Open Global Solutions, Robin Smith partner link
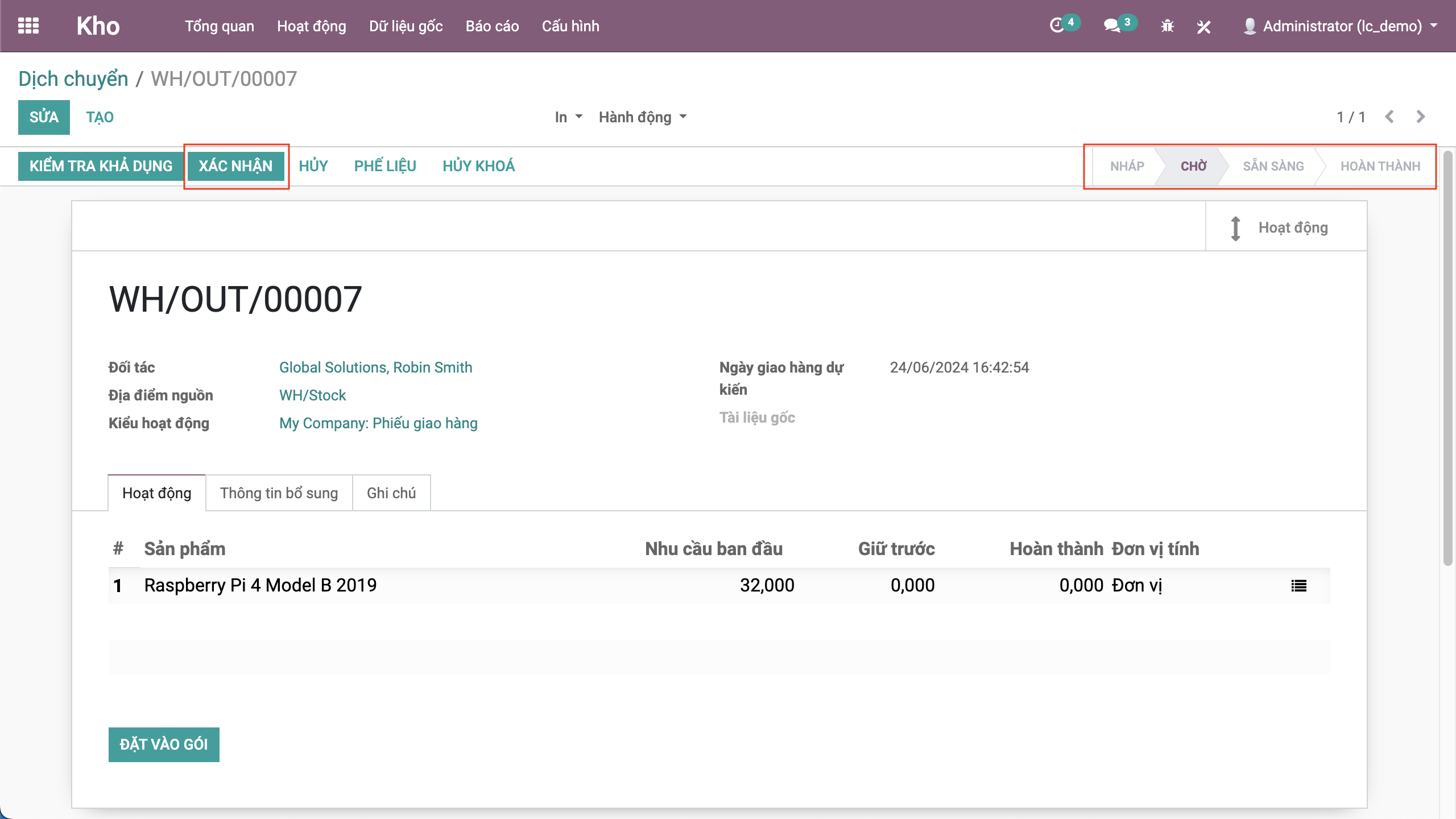Screen dimensions: 1456x819 tap(375, 367)
